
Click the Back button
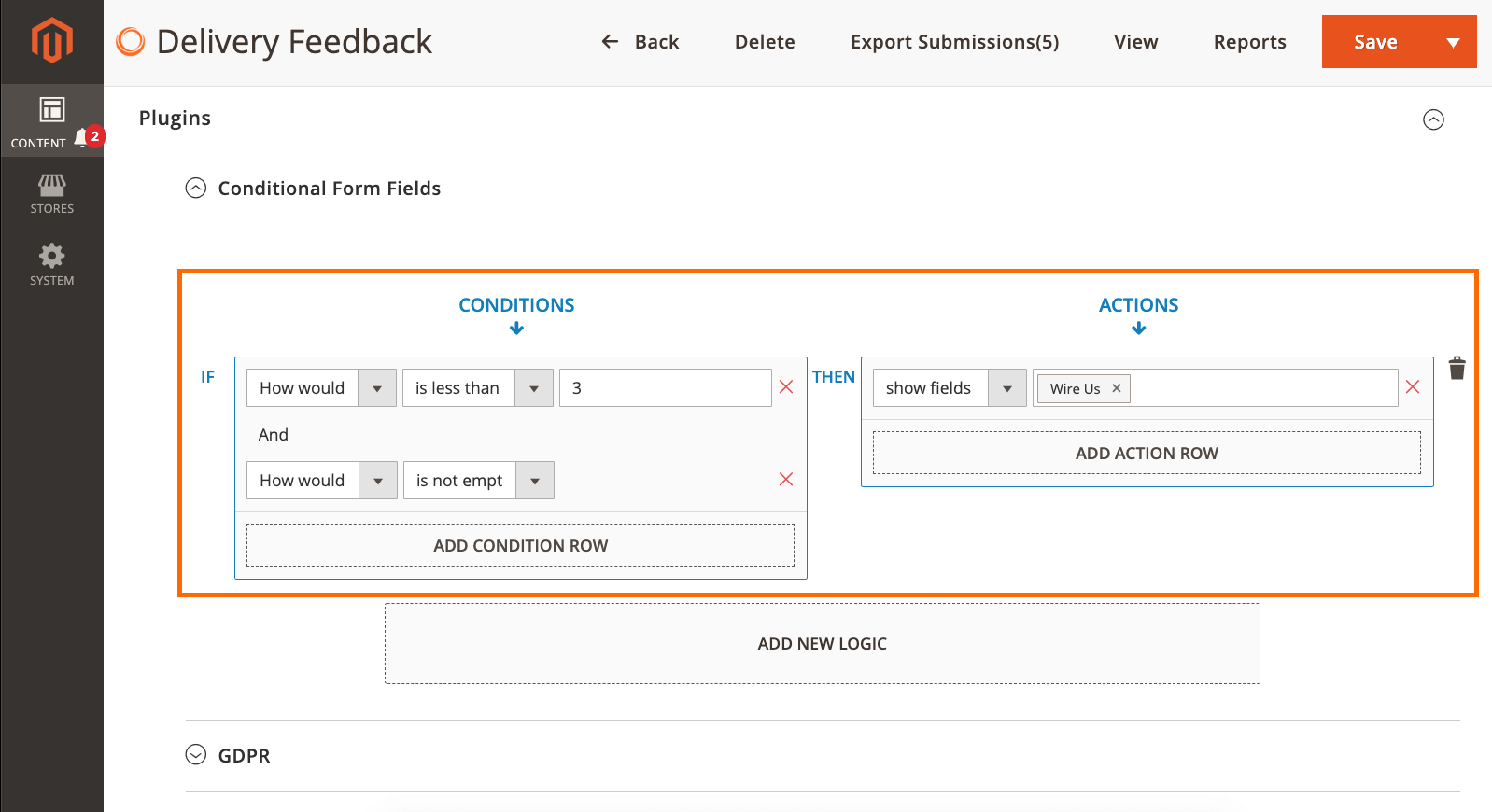coord(640,42)
